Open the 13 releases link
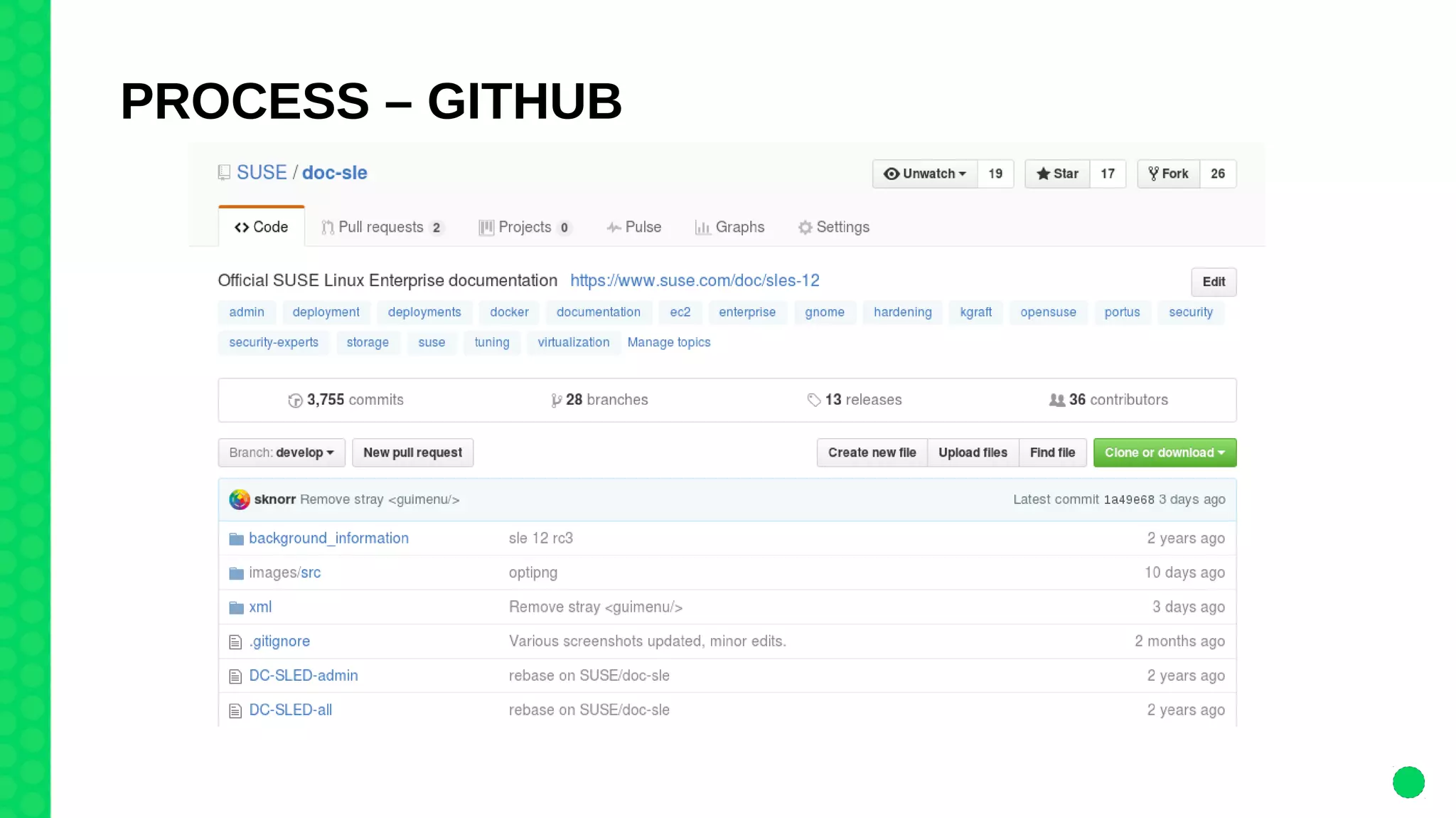Viewport: 1456px width, 818px height. tap(855, 400)
